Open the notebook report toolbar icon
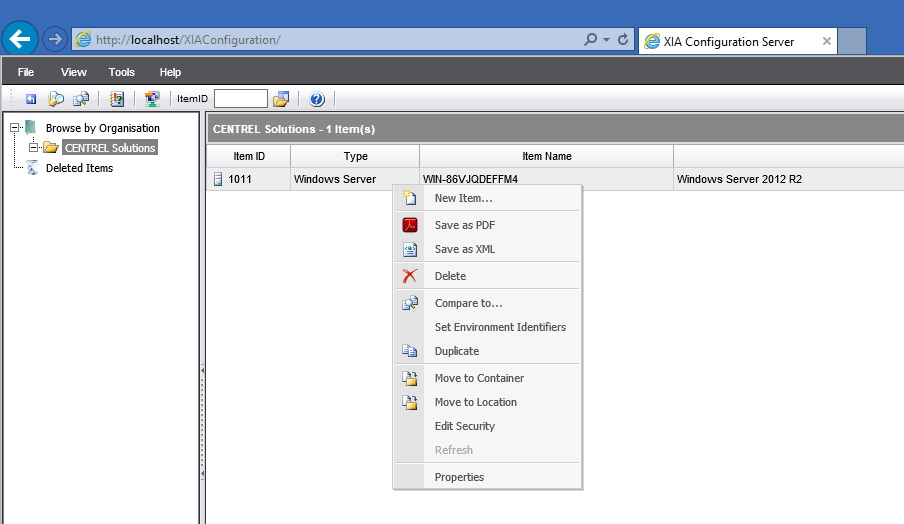The height and width of the screenshot is (524, 904). 117,99
